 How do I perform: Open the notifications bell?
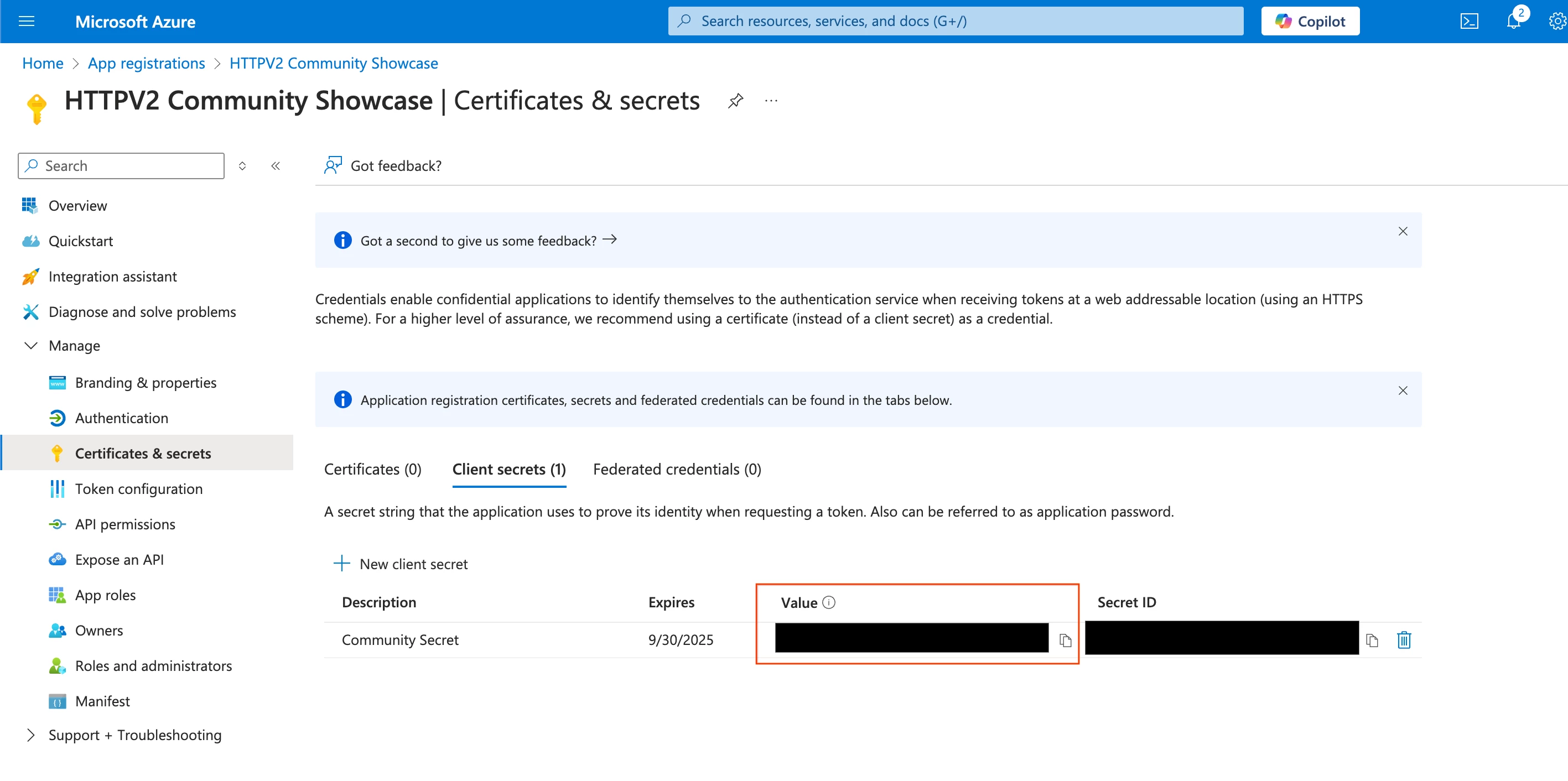click(x=1514, y=22)
